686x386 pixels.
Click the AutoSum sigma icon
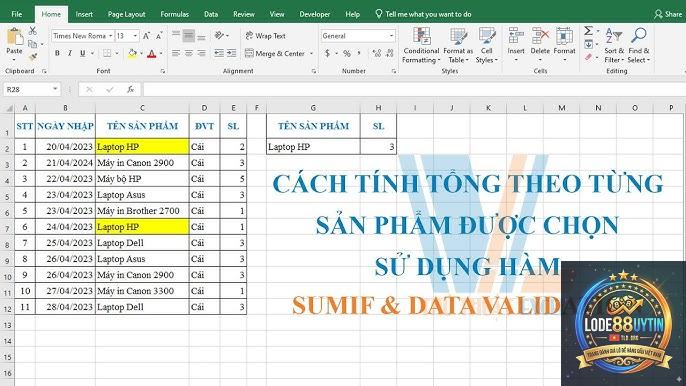point(588,31)
